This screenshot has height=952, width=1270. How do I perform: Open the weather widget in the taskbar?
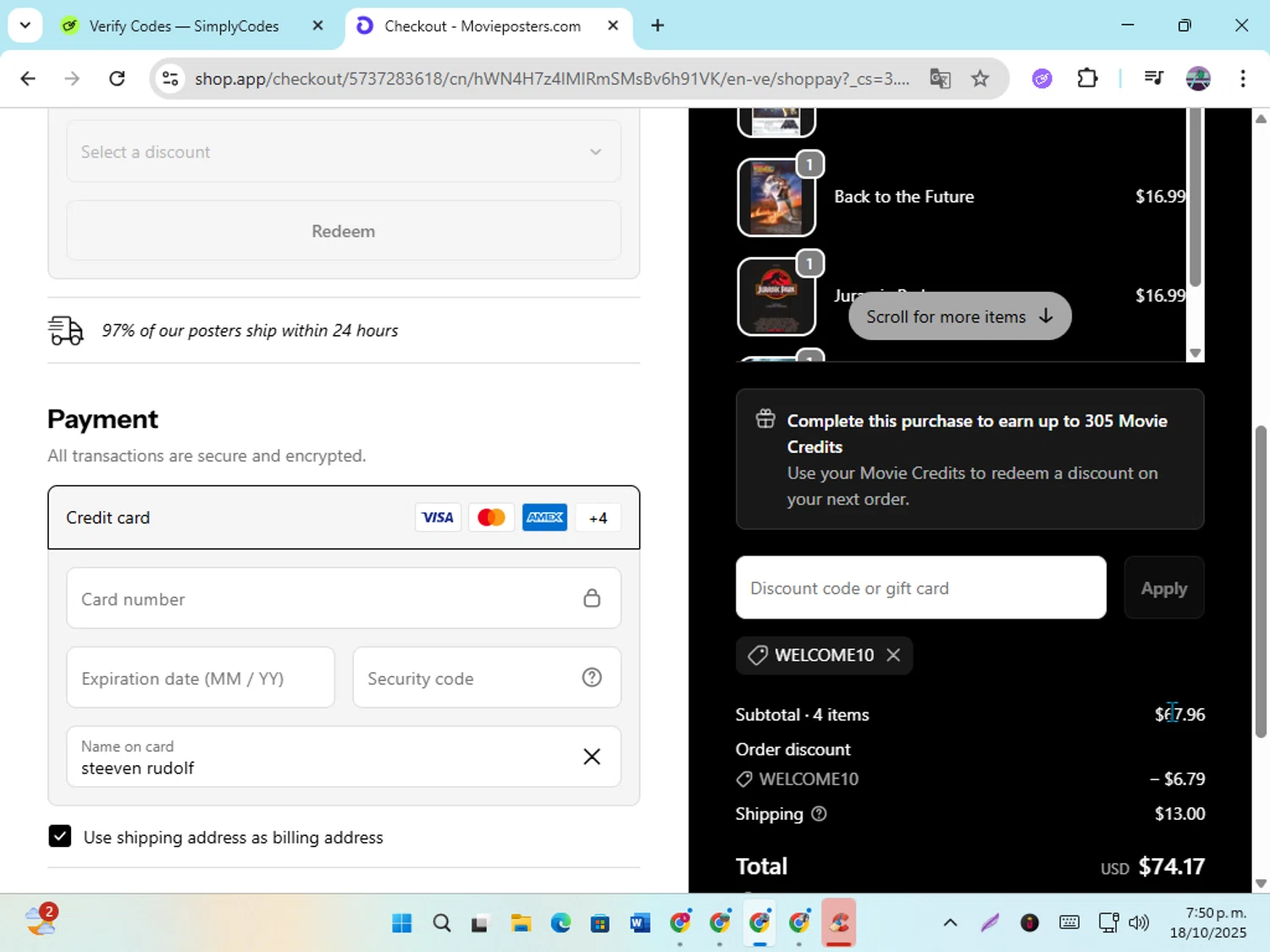point(40,921)
